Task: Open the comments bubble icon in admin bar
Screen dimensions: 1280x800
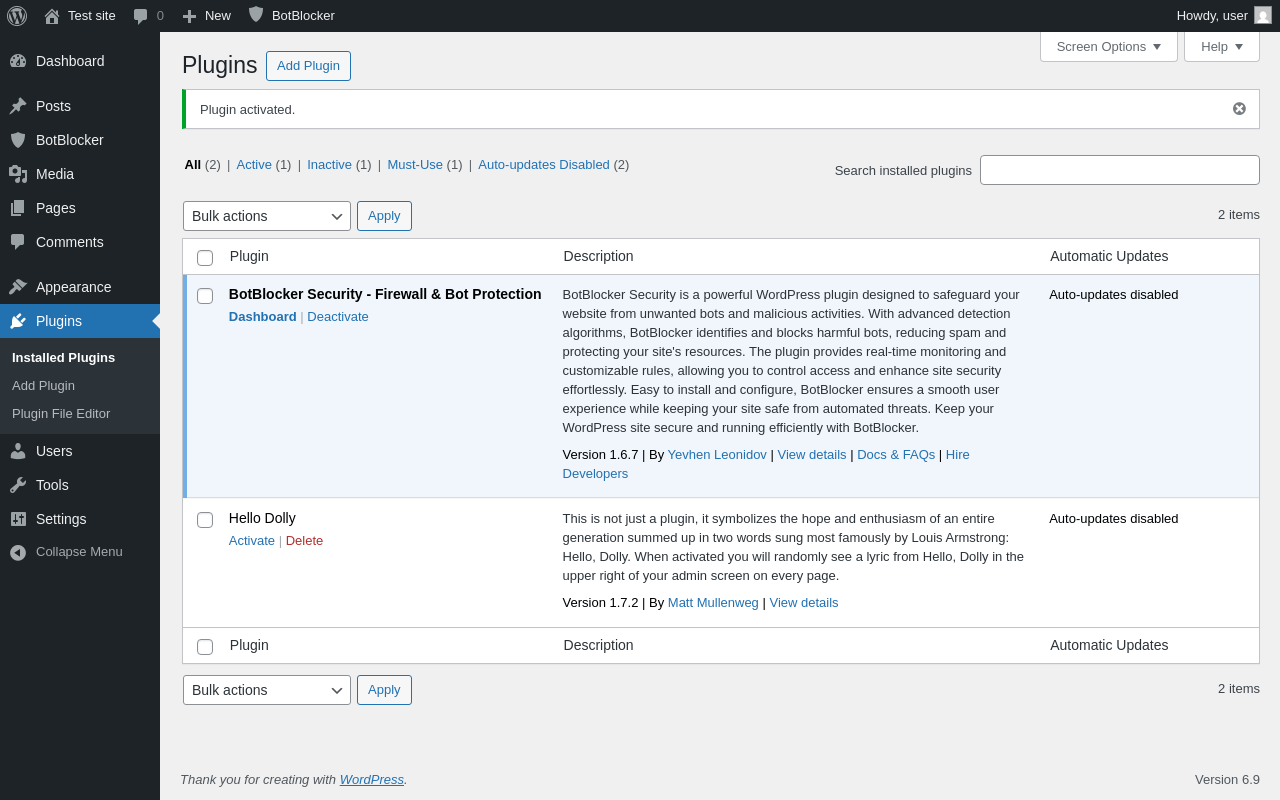Action: (141, 16)
